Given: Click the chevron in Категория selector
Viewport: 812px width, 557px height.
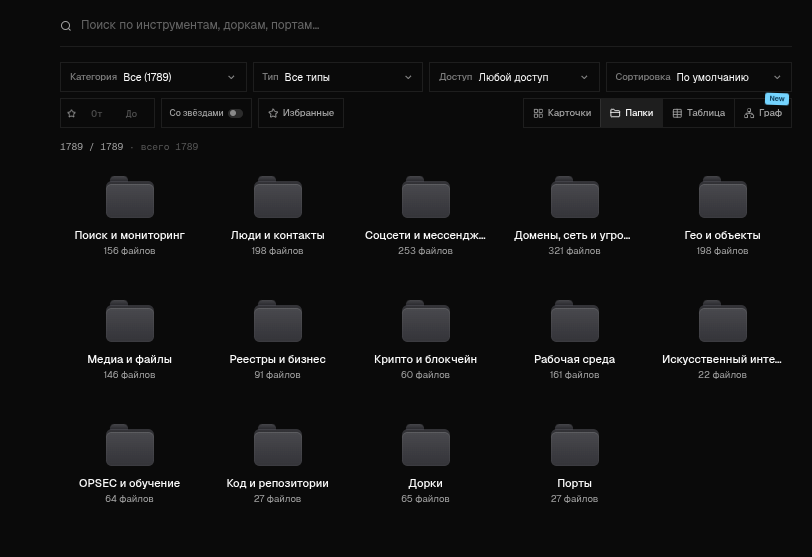Looking at the screenshot, I should [231, 77].
